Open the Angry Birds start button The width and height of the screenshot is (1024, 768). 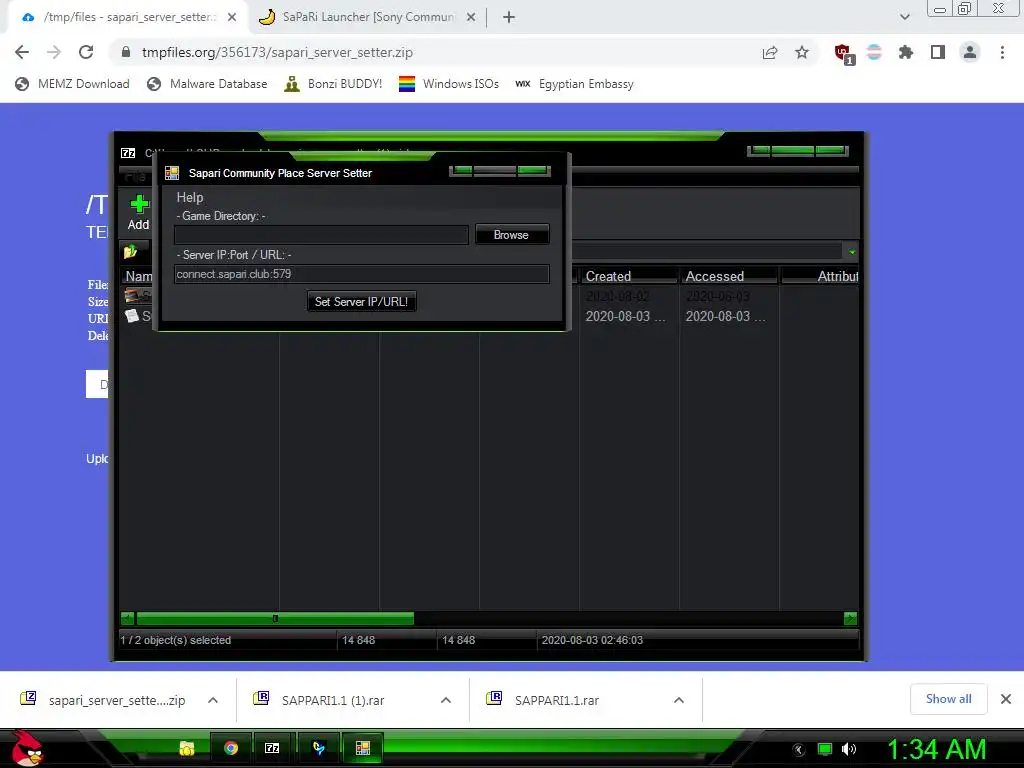point(28,748)
